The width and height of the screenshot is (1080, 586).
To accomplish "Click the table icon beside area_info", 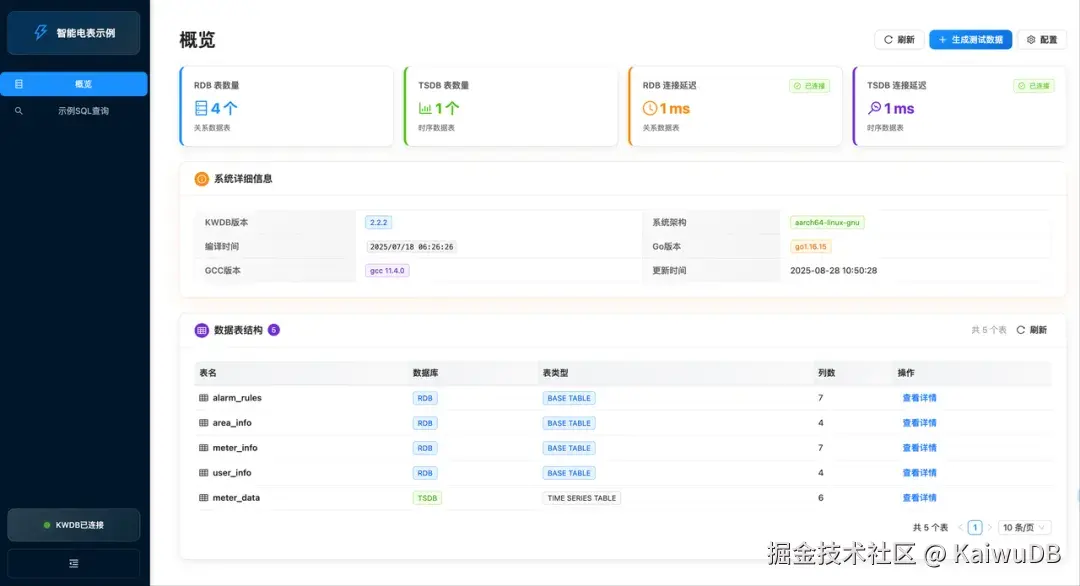I will (203, 423).
